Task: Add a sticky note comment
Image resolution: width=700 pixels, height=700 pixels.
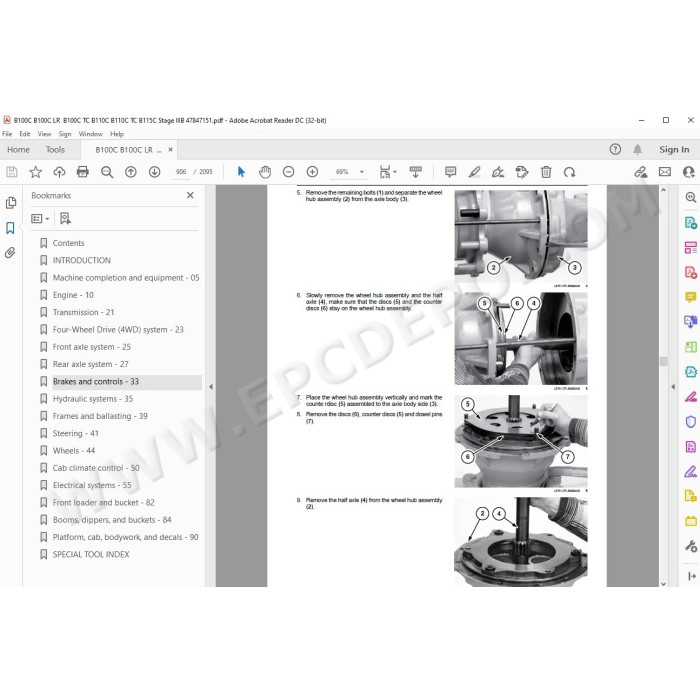Action: pos(450,172)
